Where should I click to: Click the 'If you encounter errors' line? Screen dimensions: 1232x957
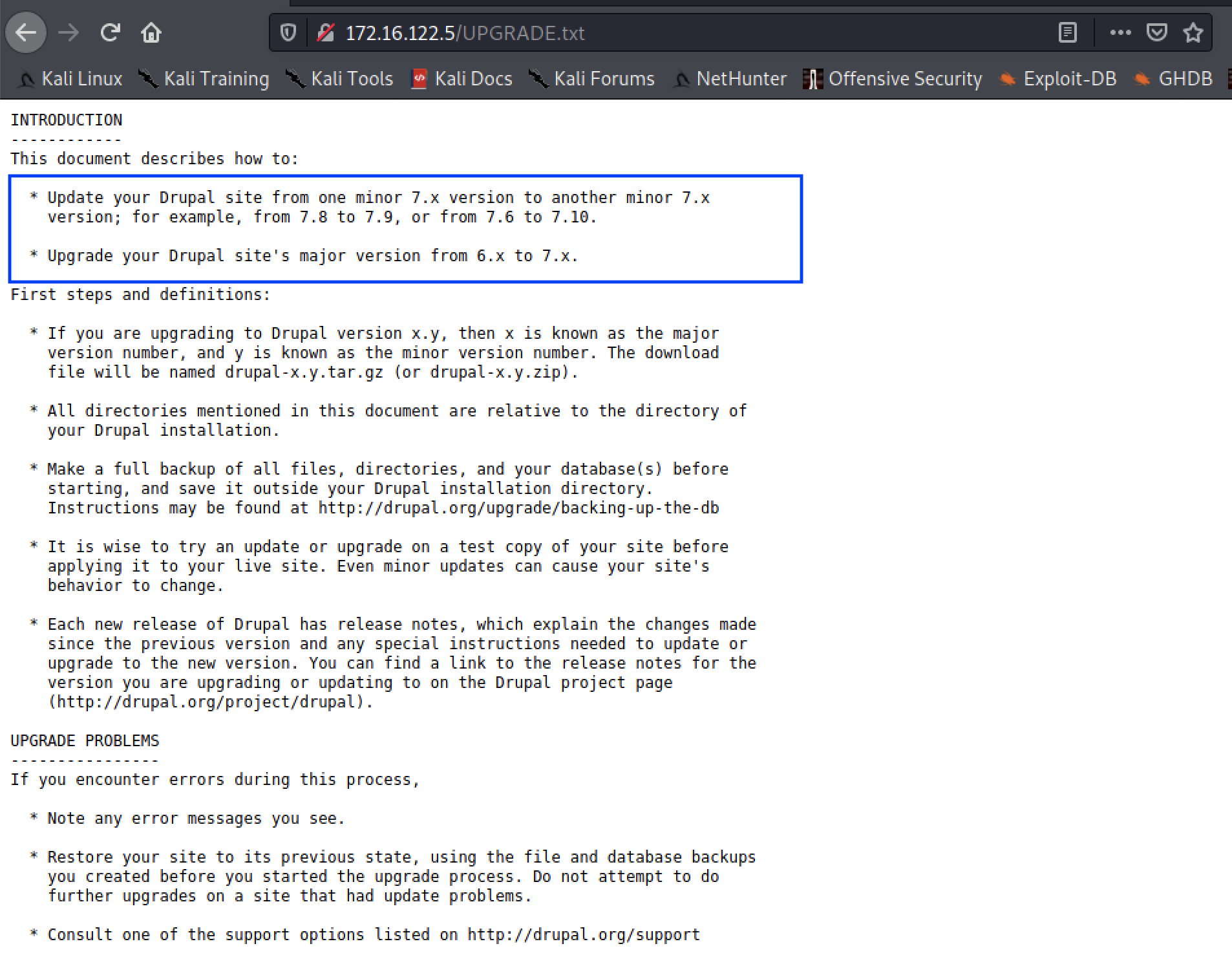(x=215, y=780)
